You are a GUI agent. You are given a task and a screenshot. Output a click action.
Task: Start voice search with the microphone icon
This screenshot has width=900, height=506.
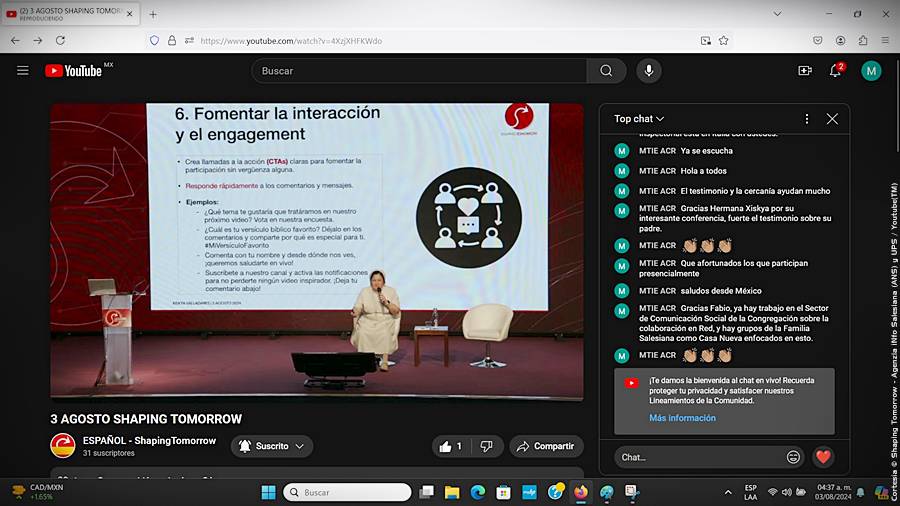649,71
